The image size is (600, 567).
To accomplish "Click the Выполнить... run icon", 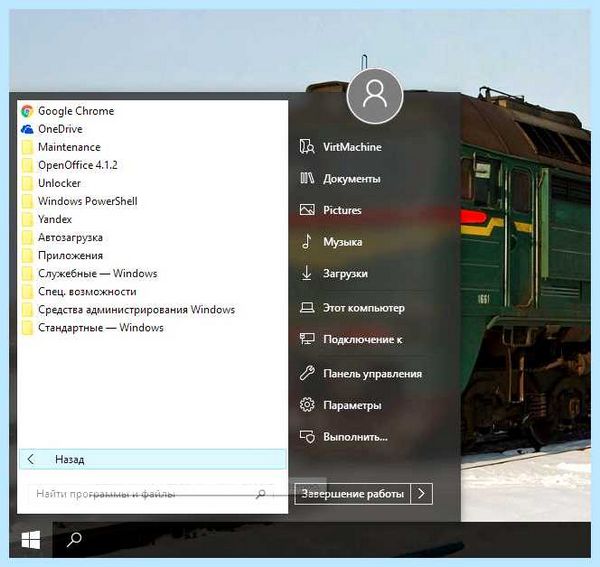I will (307, 437).
